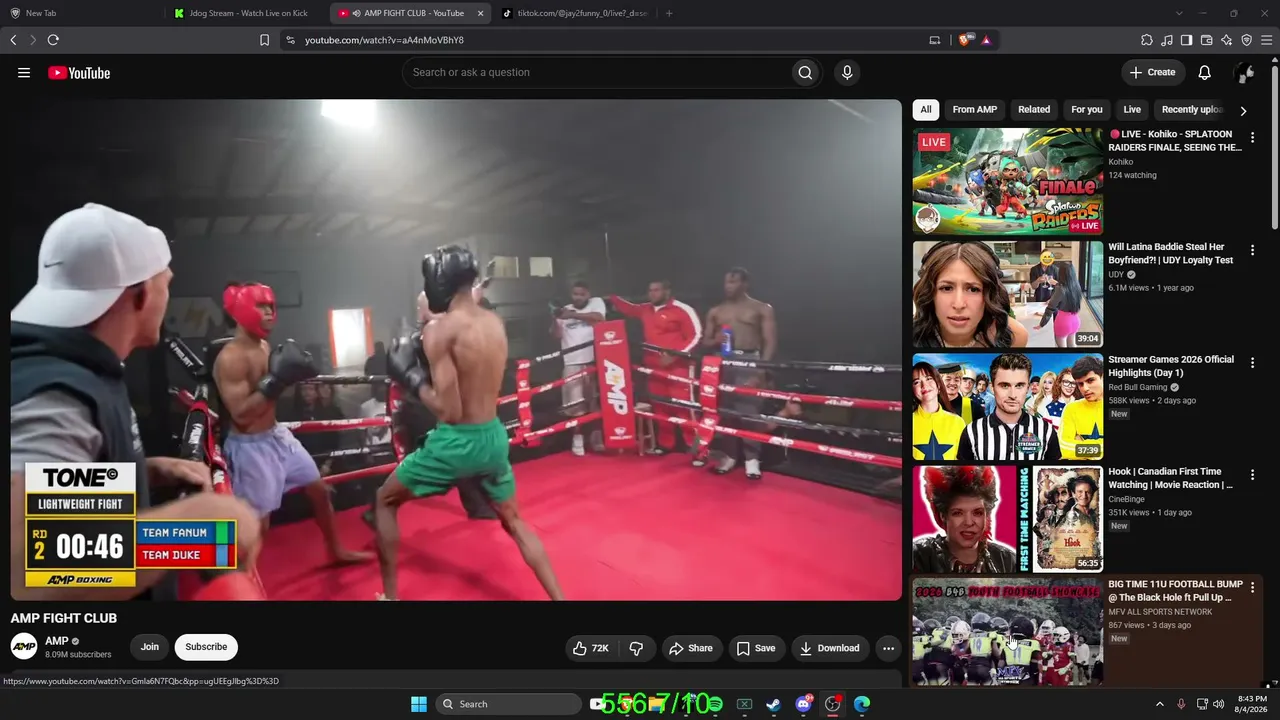Share the video
This screenshot has width=1280, height=720.
pos(691,648)
